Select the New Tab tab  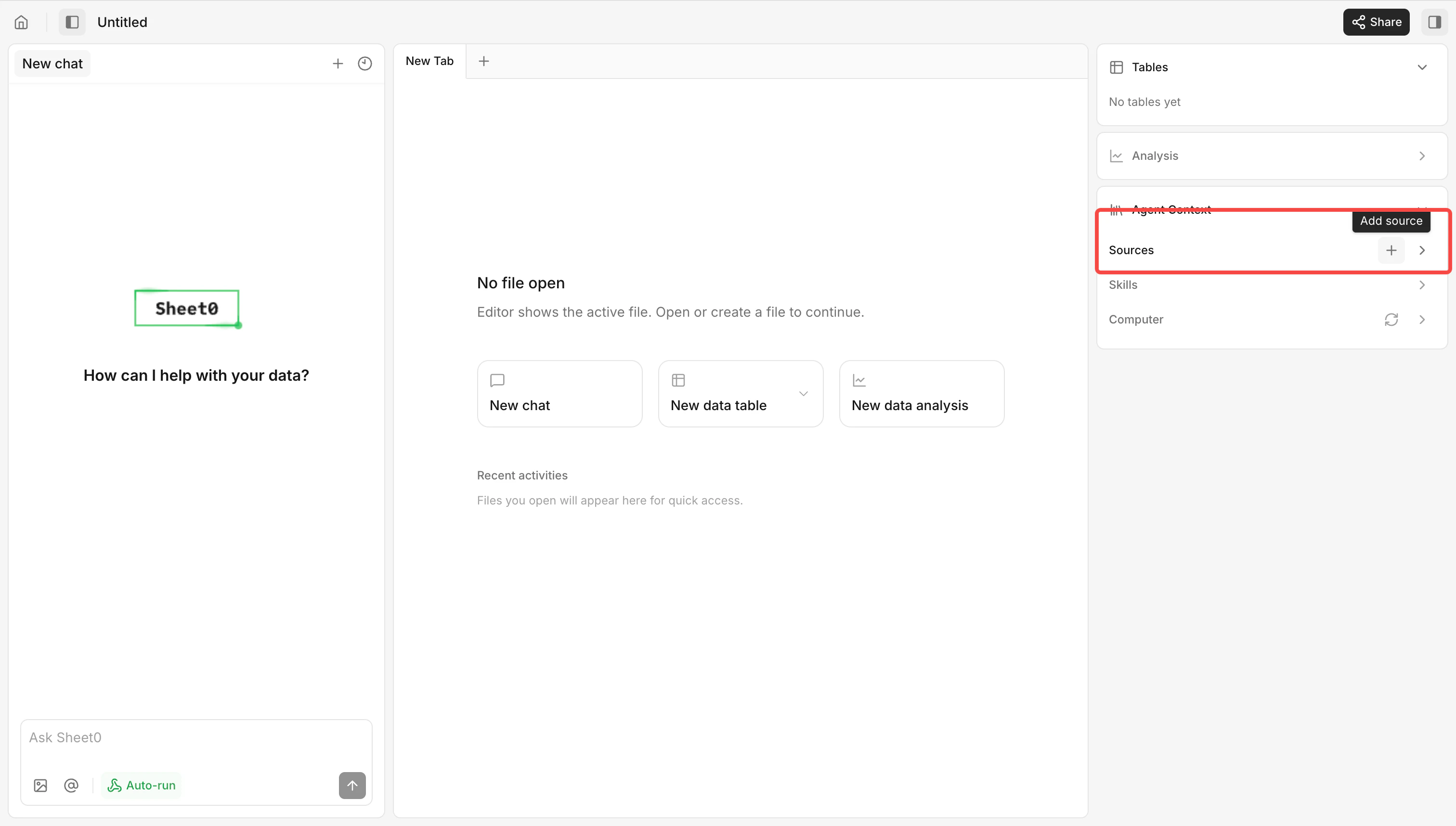pos(429,61)
